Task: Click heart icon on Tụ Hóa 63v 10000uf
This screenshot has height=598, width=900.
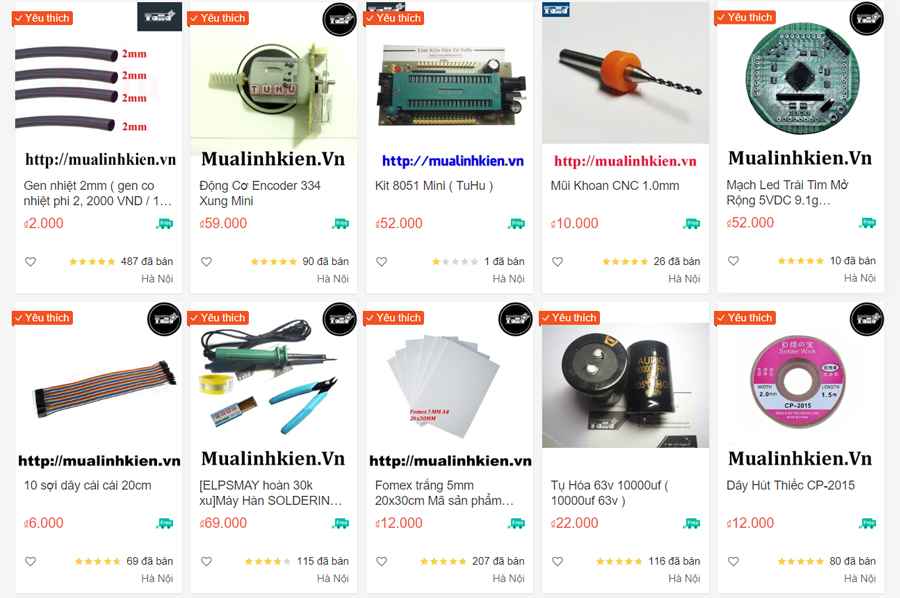Action: point(557,561)
